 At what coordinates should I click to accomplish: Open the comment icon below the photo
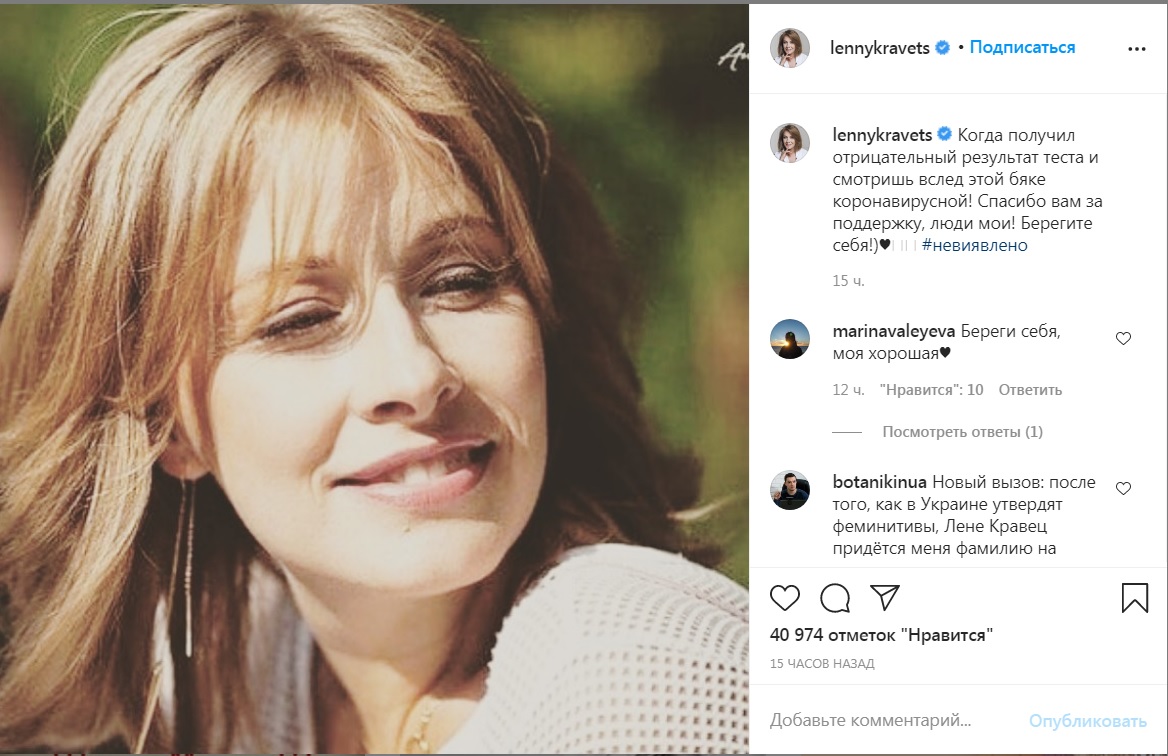[835, 597]
